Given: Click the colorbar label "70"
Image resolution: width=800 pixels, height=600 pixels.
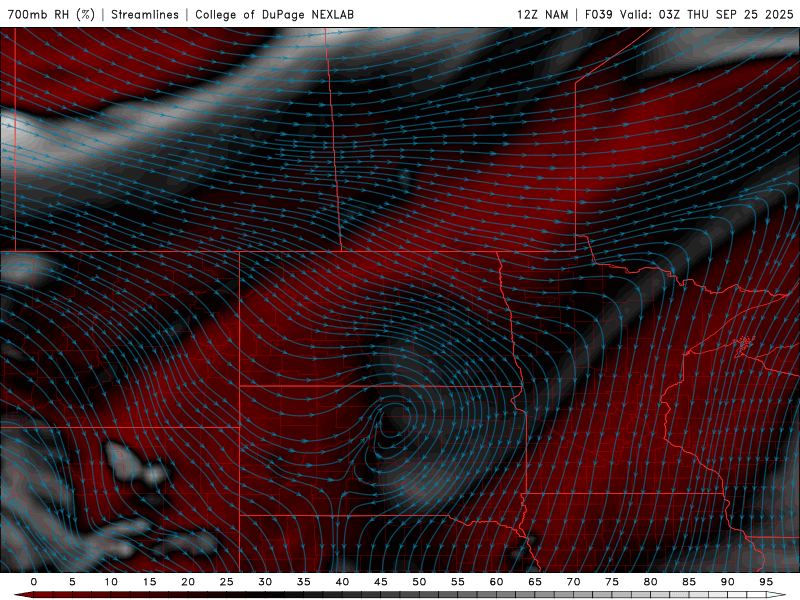Looking at the screenshot, I should pos(573,582).
